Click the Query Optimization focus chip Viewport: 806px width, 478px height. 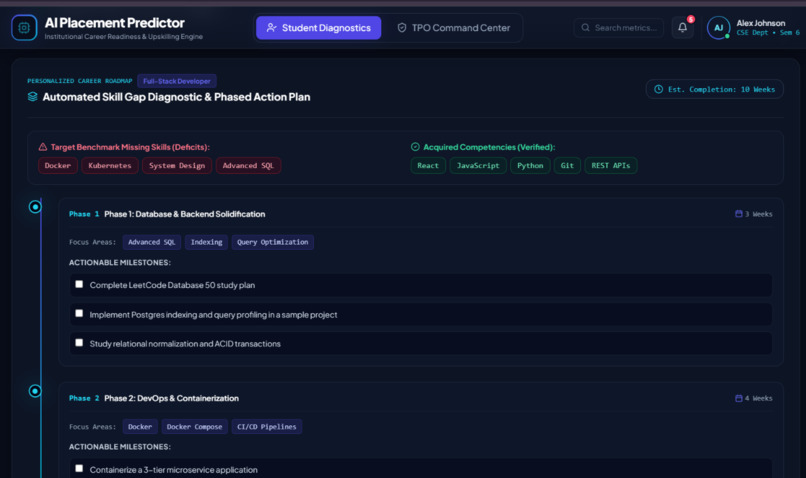coord(272,242)
